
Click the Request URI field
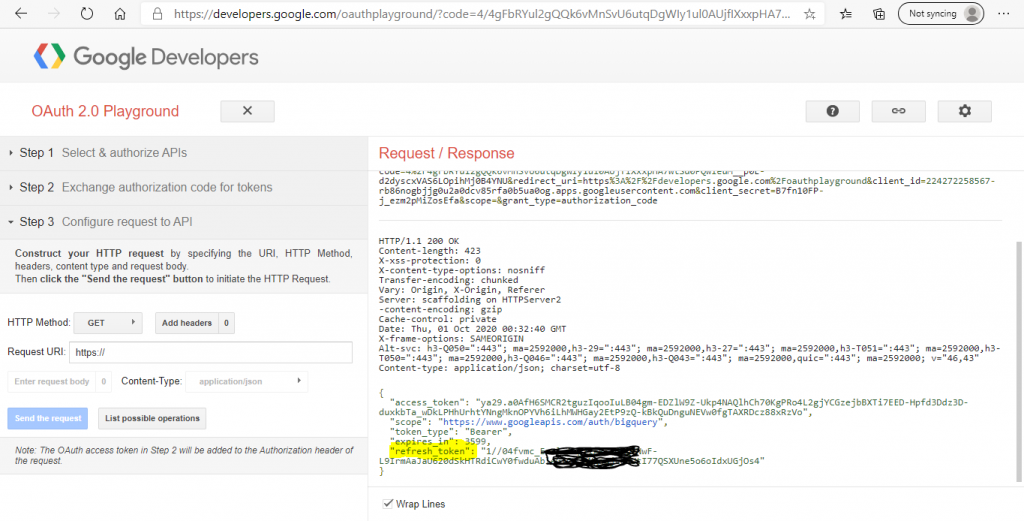[211, 353]
